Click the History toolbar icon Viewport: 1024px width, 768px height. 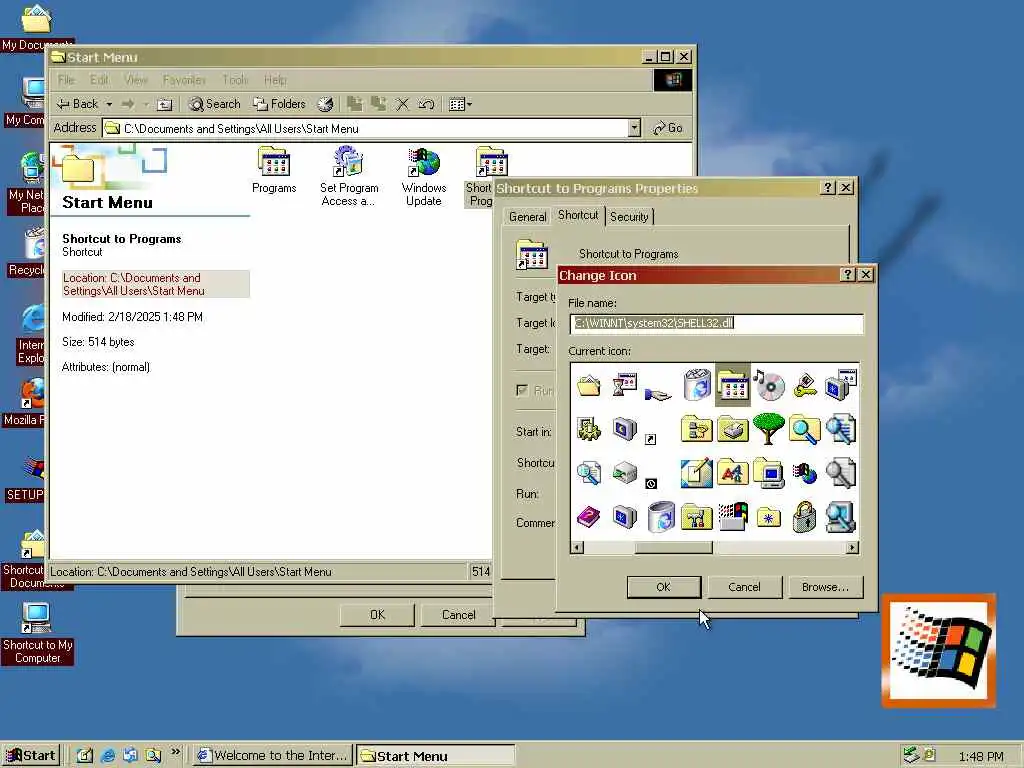(x=325, y=104)
